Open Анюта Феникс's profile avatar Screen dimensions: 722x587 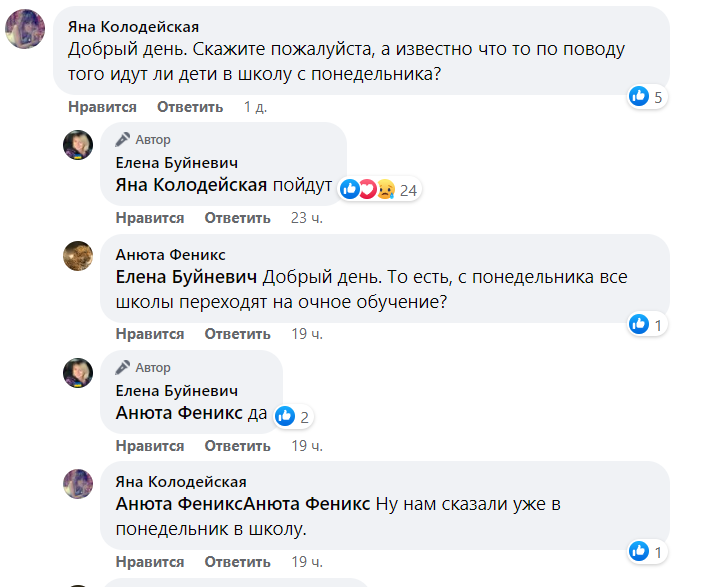[79, 256]
